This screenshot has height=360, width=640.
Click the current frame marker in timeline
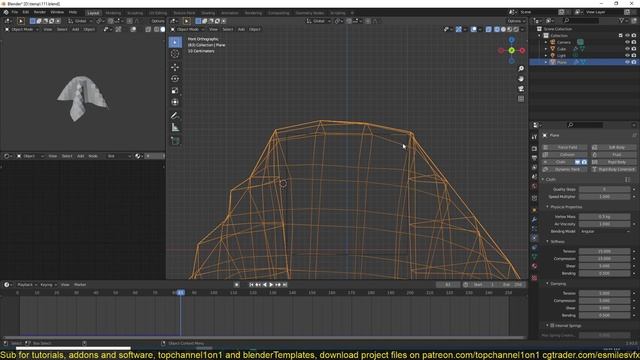pyautogui.click(x=181, y=293)
